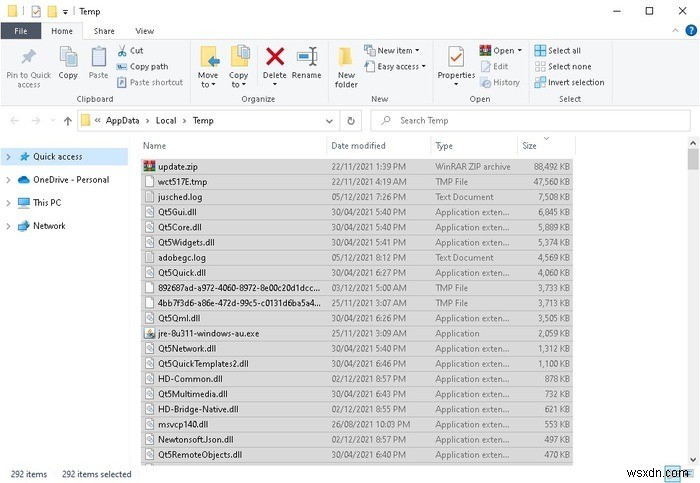Click the Java icon of jre-8u311-windows-au.exe
The width and height of the screenshot is (700, 483).
click(x=150, y=333)
